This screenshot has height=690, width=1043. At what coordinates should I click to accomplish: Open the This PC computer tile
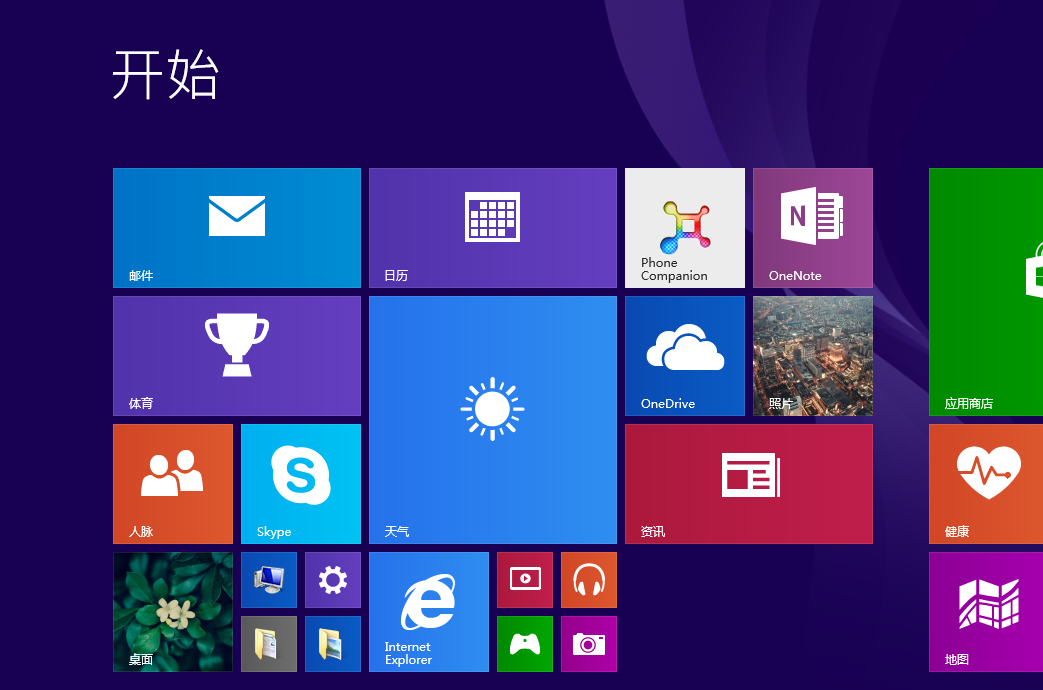click(x=269, y=580)
